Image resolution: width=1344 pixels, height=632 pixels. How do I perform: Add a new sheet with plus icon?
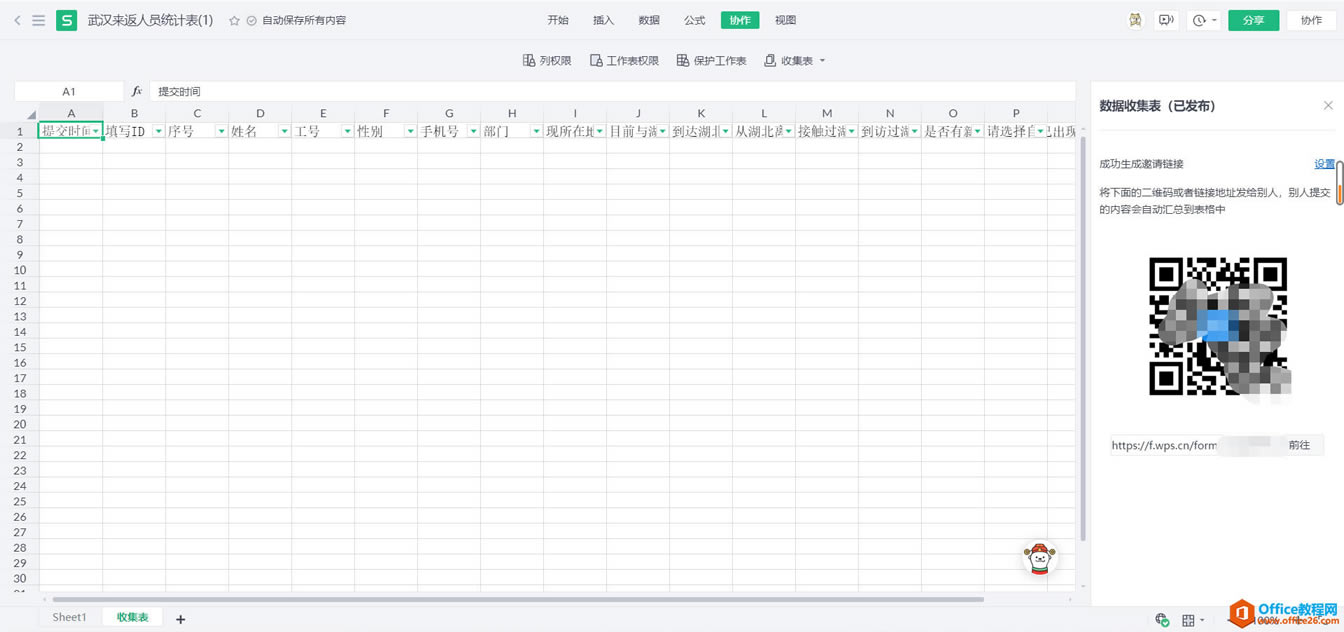coord(181,619)
